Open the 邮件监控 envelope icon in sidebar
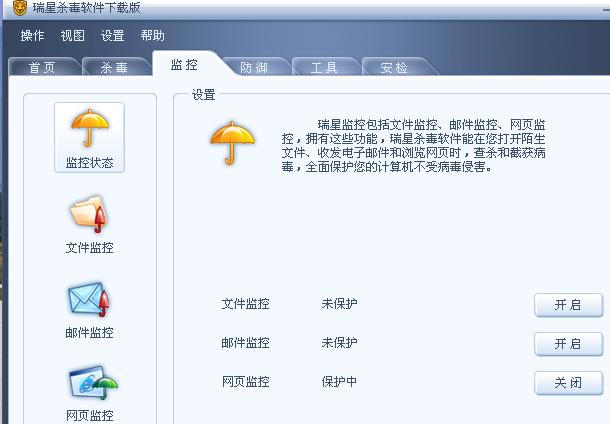This screenshot has height=424, width=610. pyautogui.click(x=89, y=300)
